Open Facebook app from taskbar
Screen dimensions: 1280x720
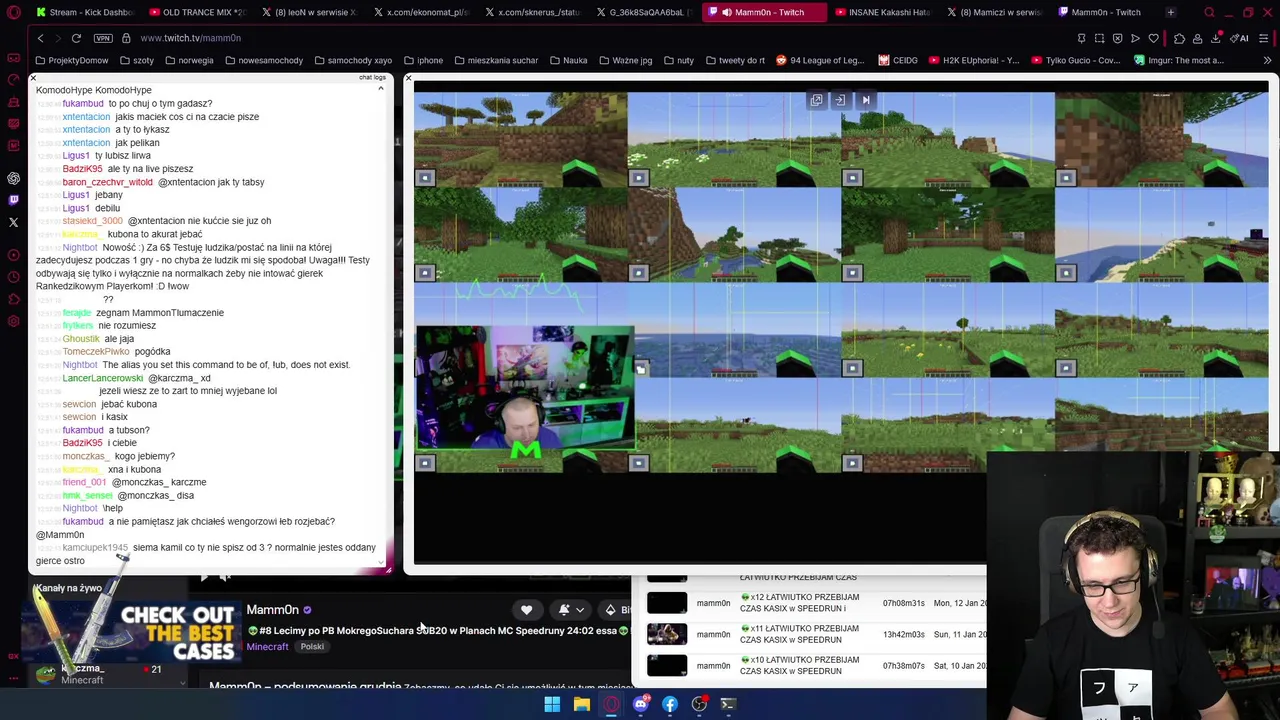pos(669,705)
